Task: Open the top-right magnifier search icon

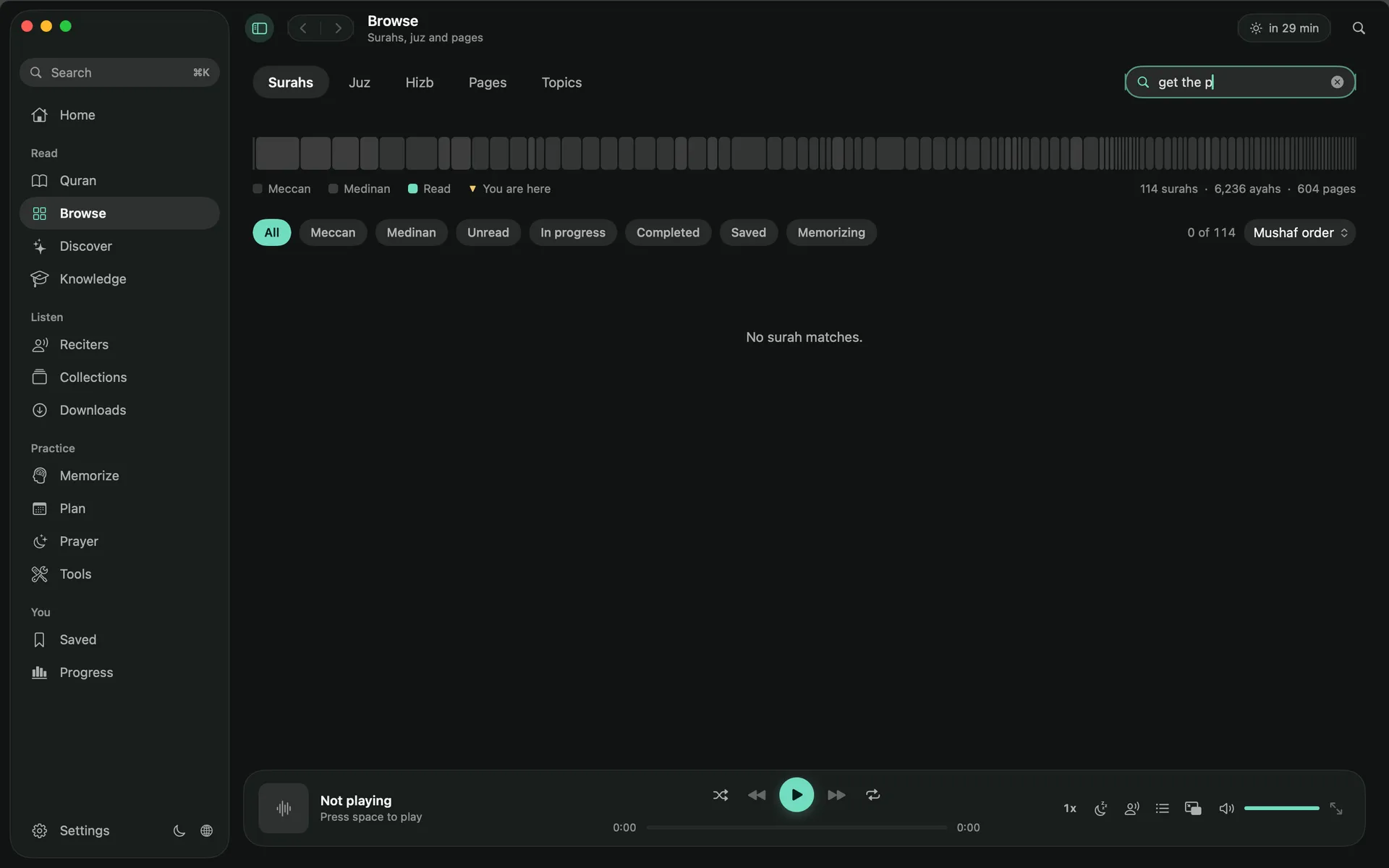Action: coord(1359,28)
